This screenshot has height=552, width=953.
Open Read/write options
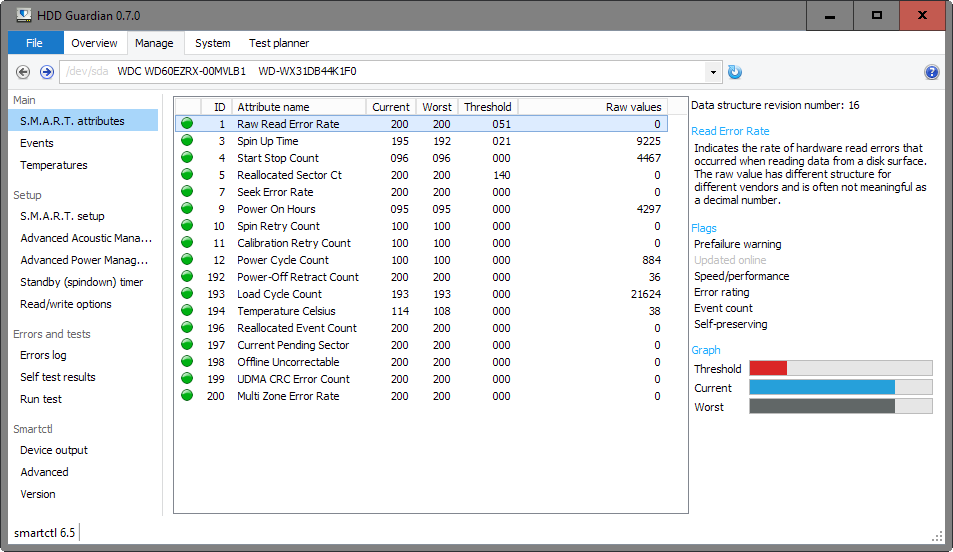(66, 304)
